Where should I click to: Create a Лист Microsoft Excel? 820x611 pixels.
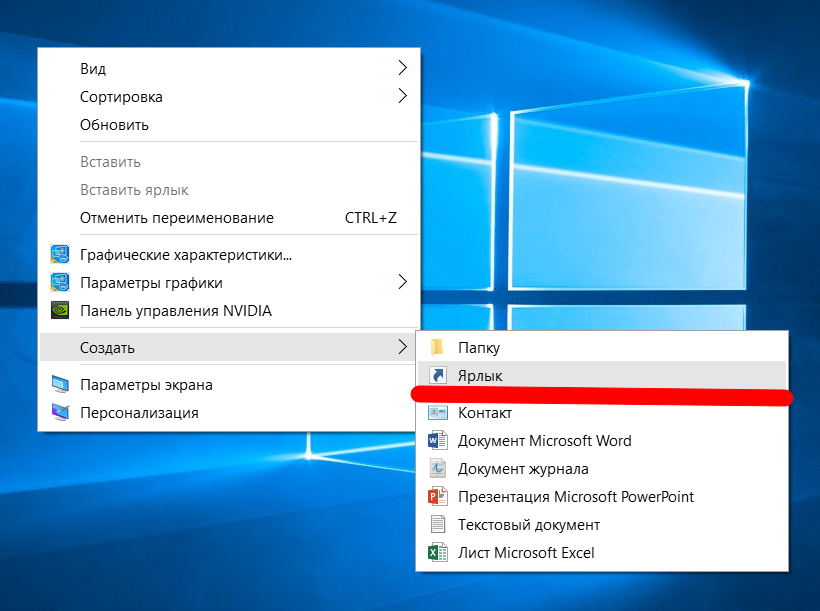coord(602,552)
